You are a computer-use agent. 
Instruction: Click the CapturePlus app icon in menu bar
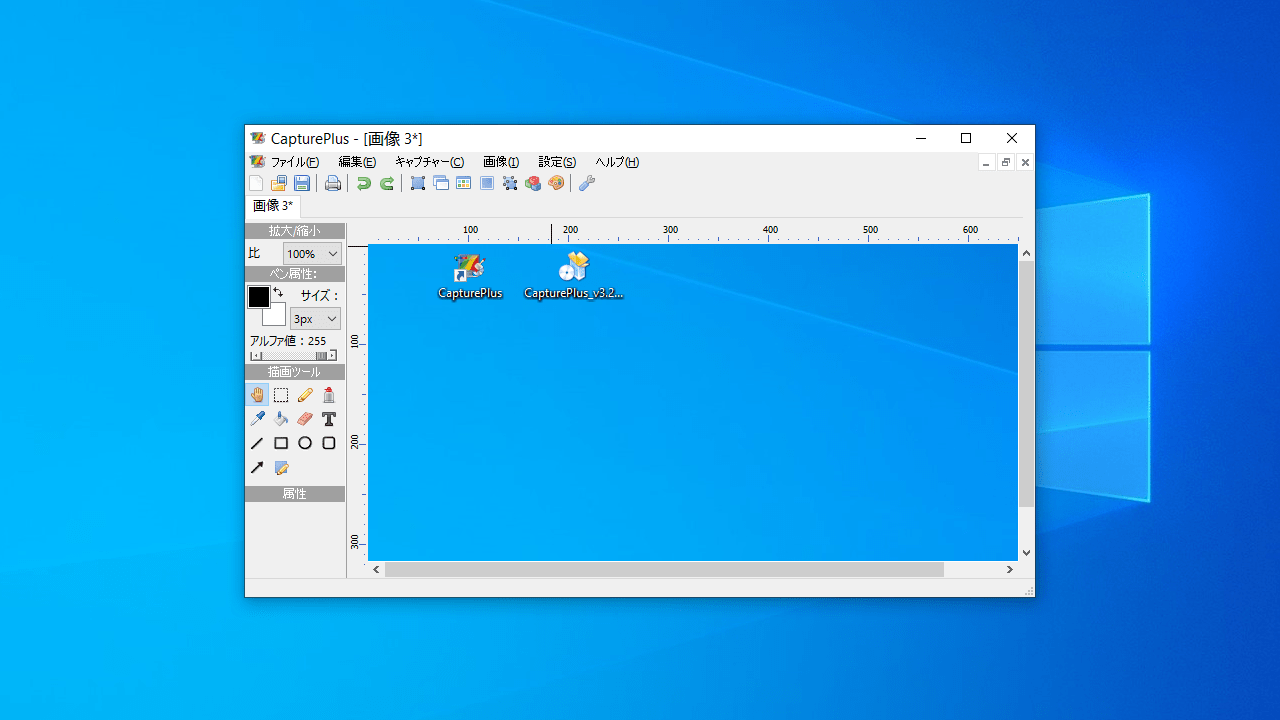257,162
